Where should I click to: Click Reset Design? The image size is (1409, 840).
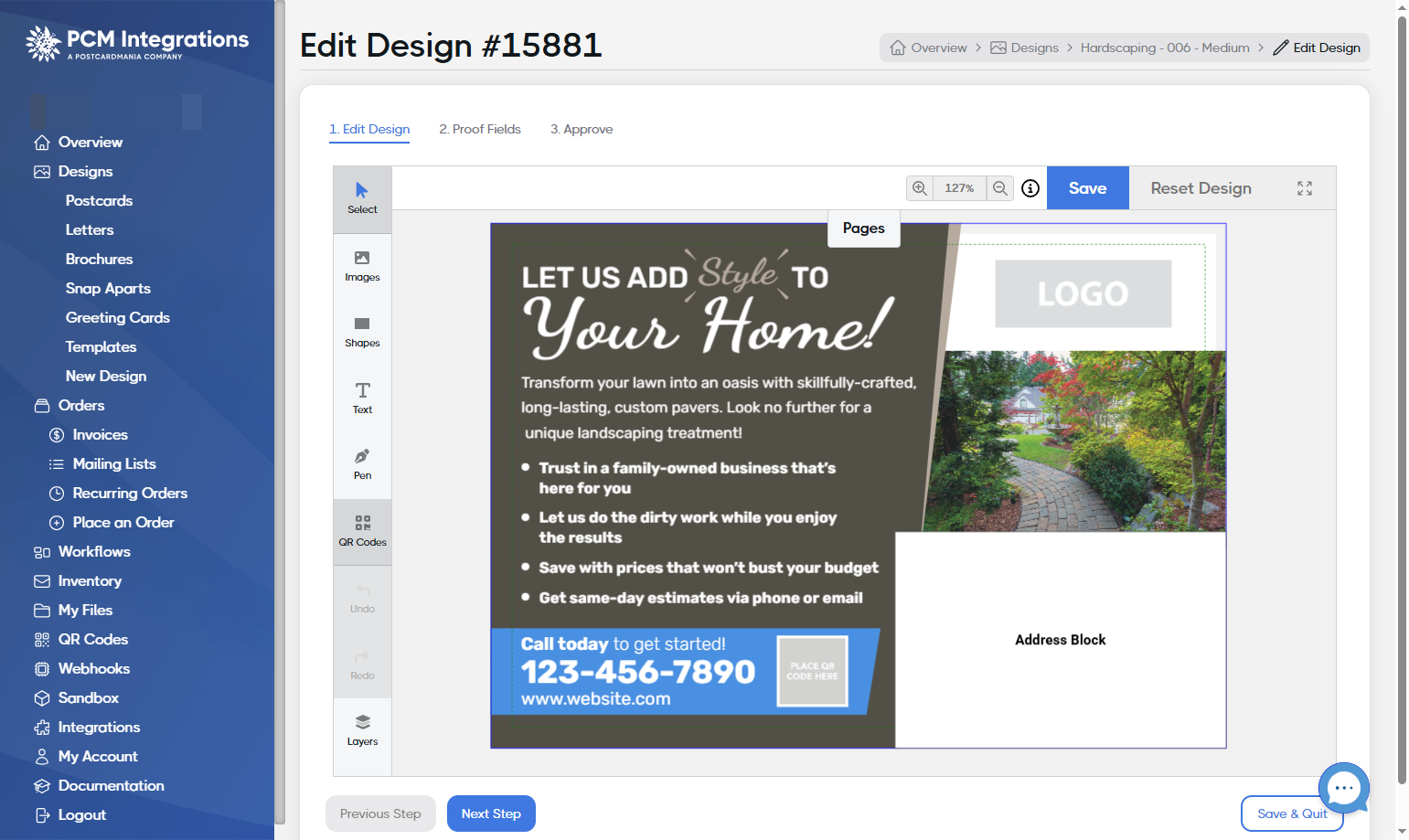tap(1201, 188)
